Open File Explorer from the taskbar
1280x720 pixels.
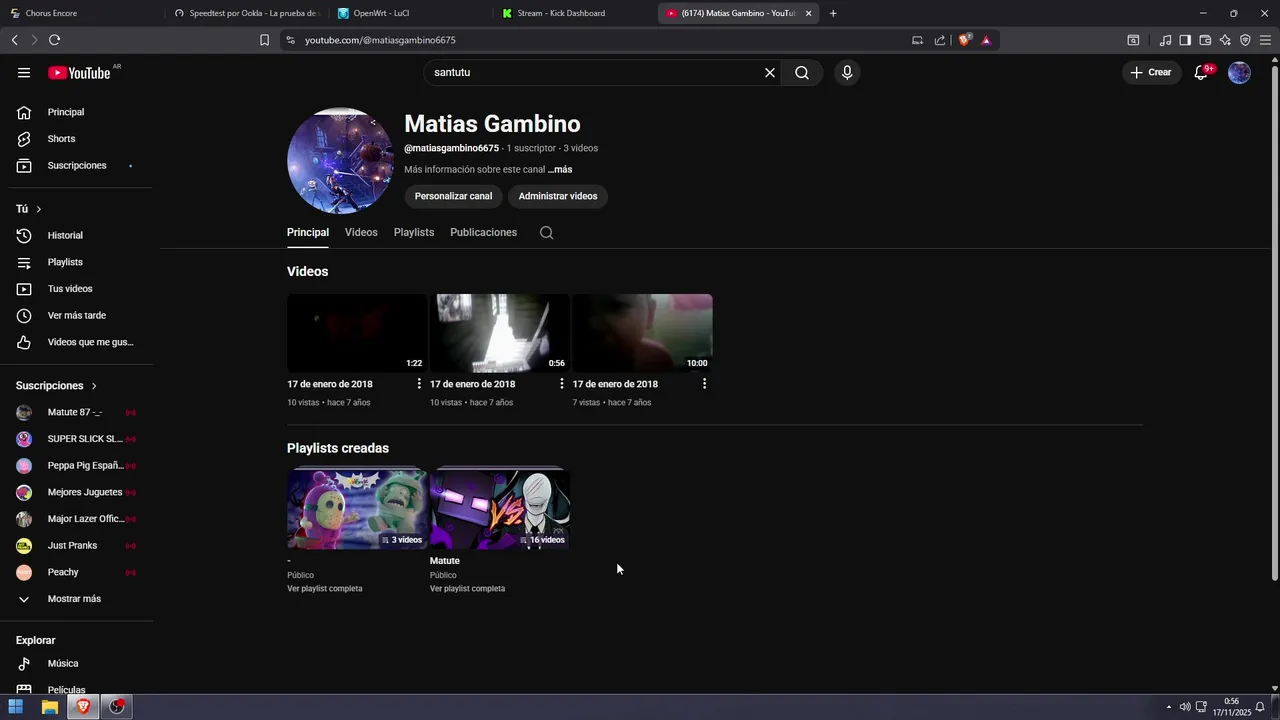coord(49,707)
